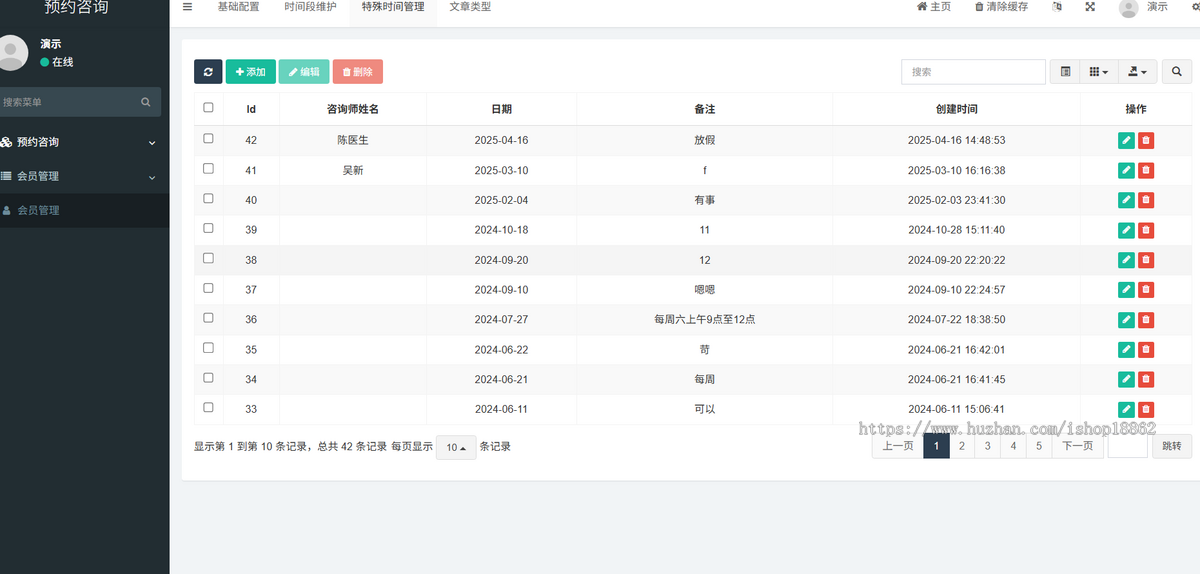Viewport: 1200px width, 574px height.
Task: Click the green 添加 button
Action: click(x=250, y=72)
